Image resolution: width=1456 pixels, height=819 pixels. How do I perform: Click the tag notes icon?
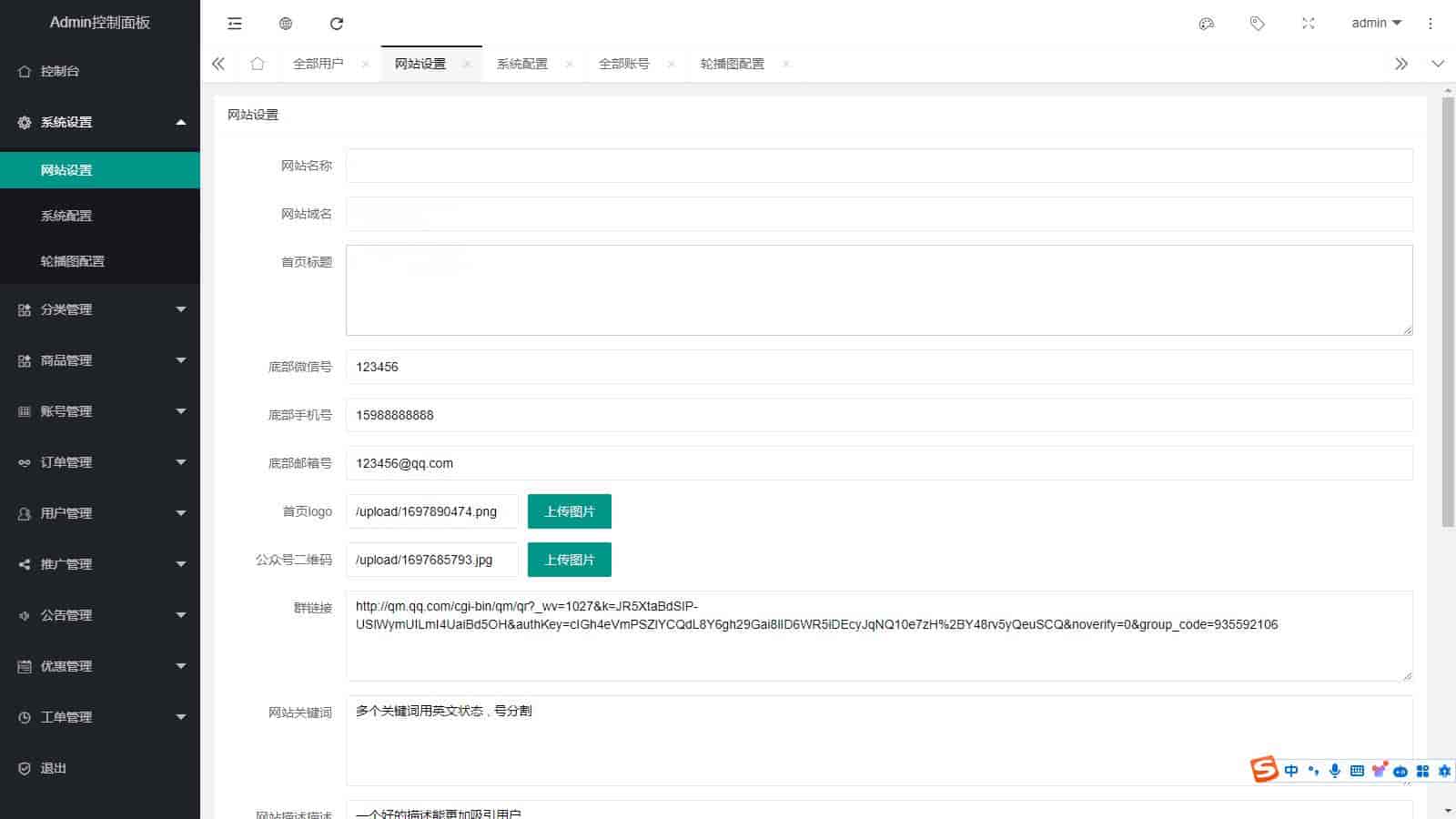[x=1258, y=24]
